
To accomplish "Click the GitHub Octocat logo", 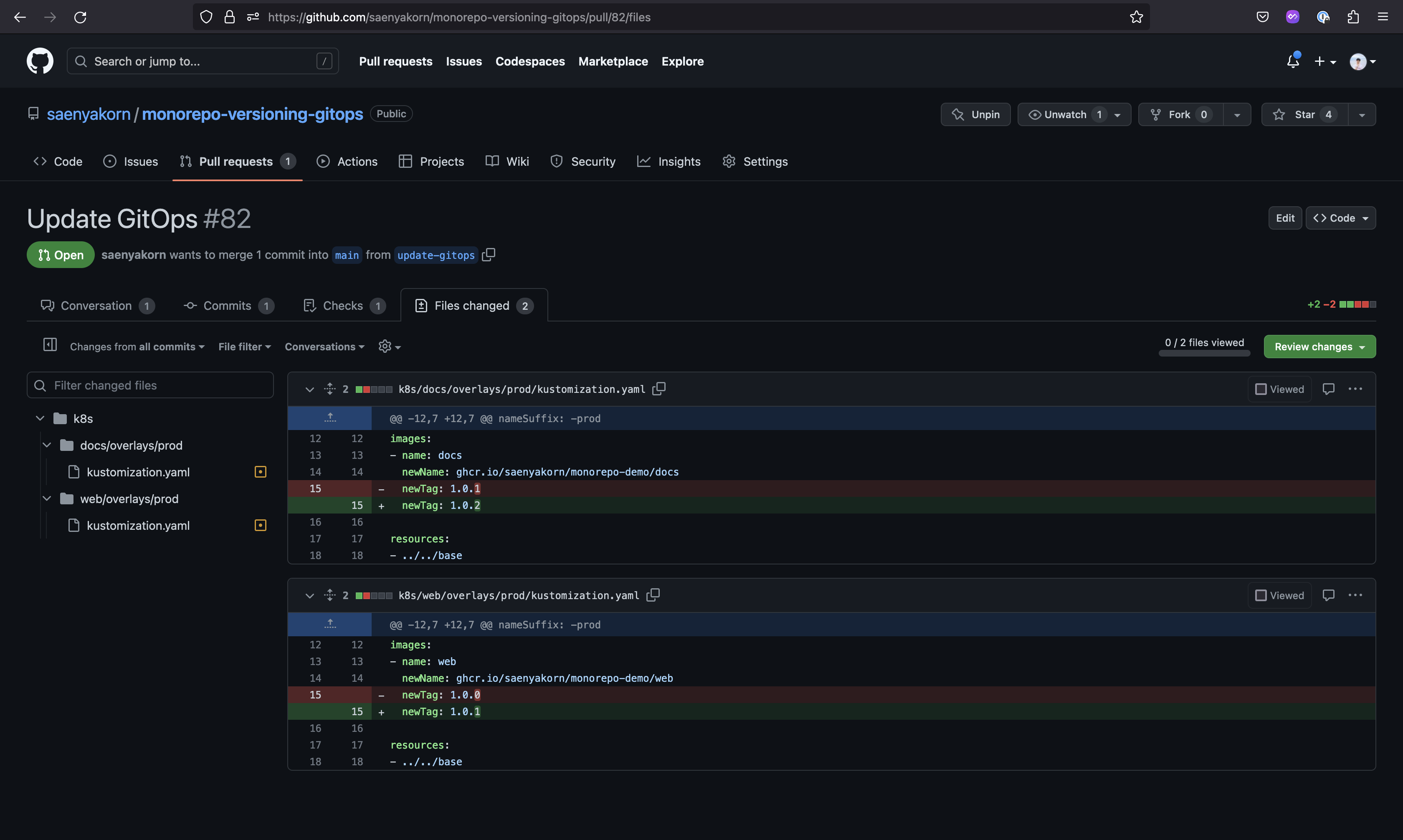I will tap(40, 61).
